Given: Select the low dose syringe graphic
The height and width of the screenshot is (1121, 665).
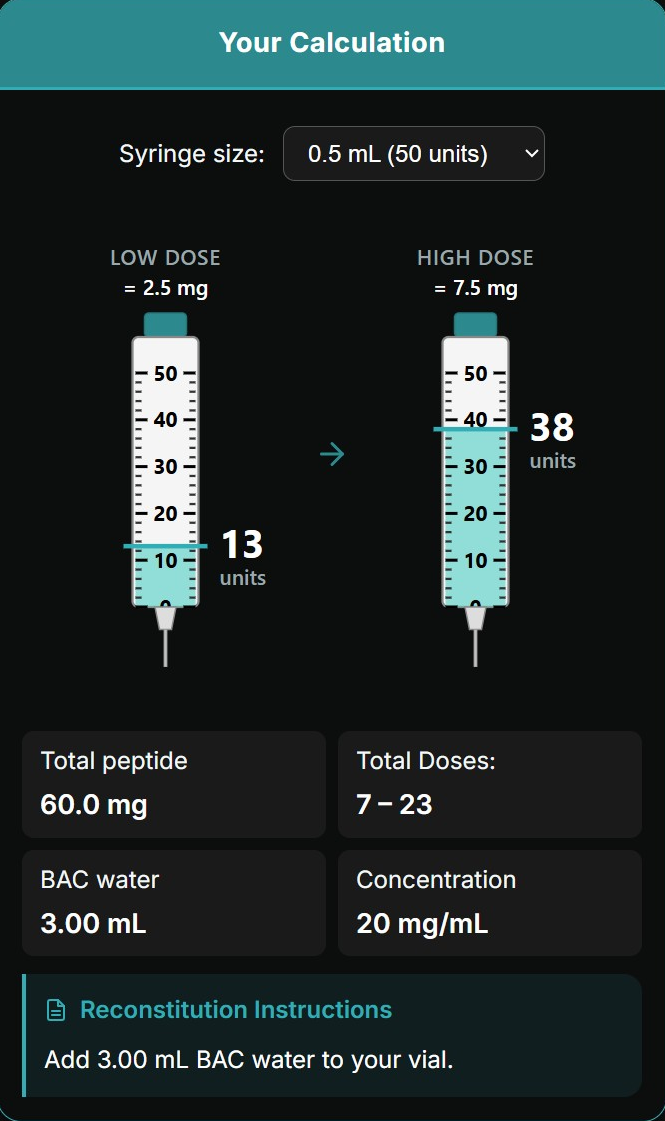Looking at the screenshot, I should [165, 470].
